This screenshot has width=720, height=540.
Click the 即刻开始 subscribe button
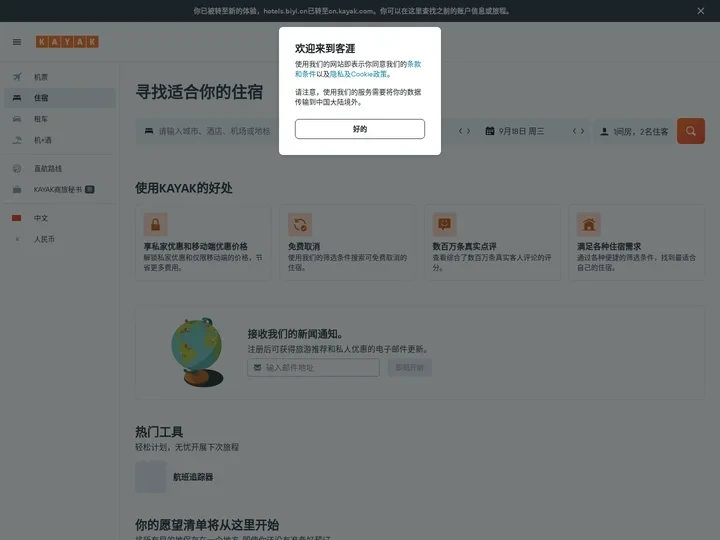[410, 367]
